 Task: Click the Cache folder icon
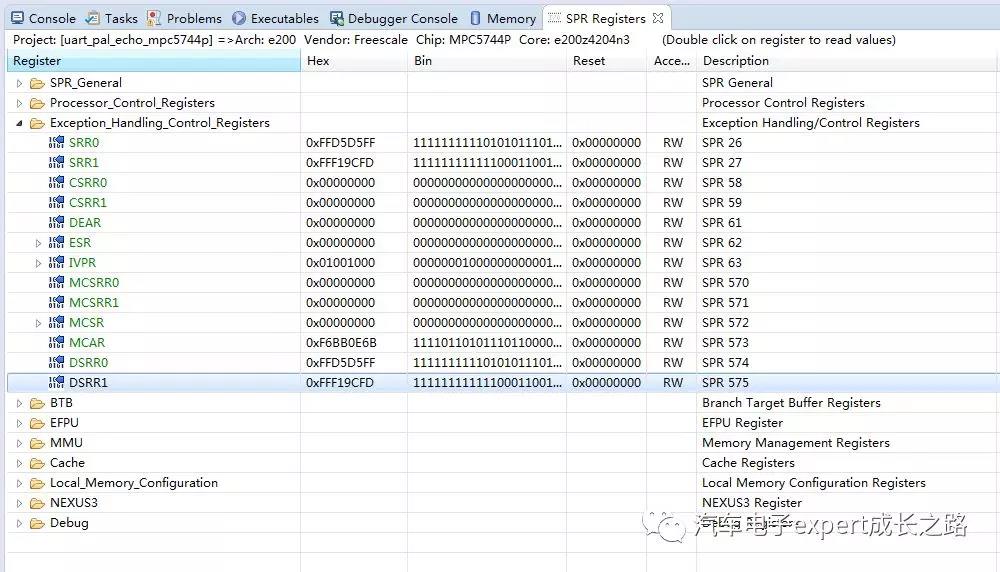pos(37,463)
